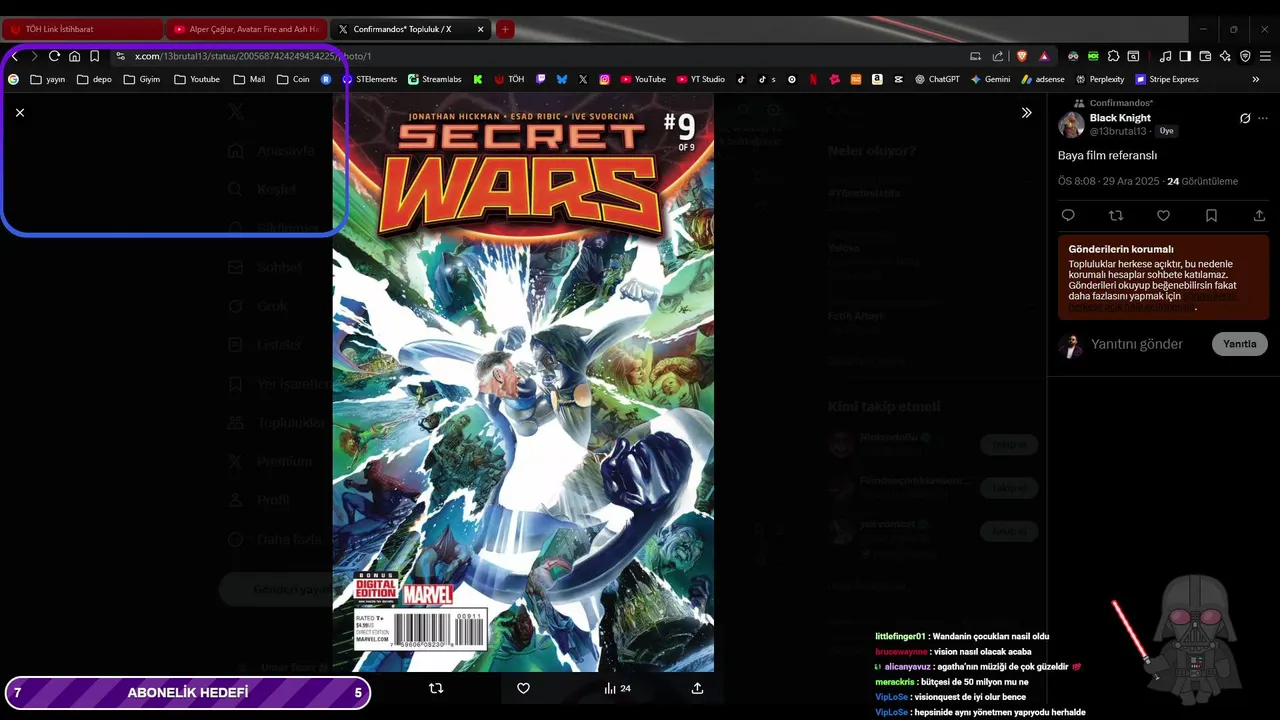Share the photo with the bottom share icon
Image resolution: width=1280 pixels, height=720 pixels.
click(x=697, y=688)
